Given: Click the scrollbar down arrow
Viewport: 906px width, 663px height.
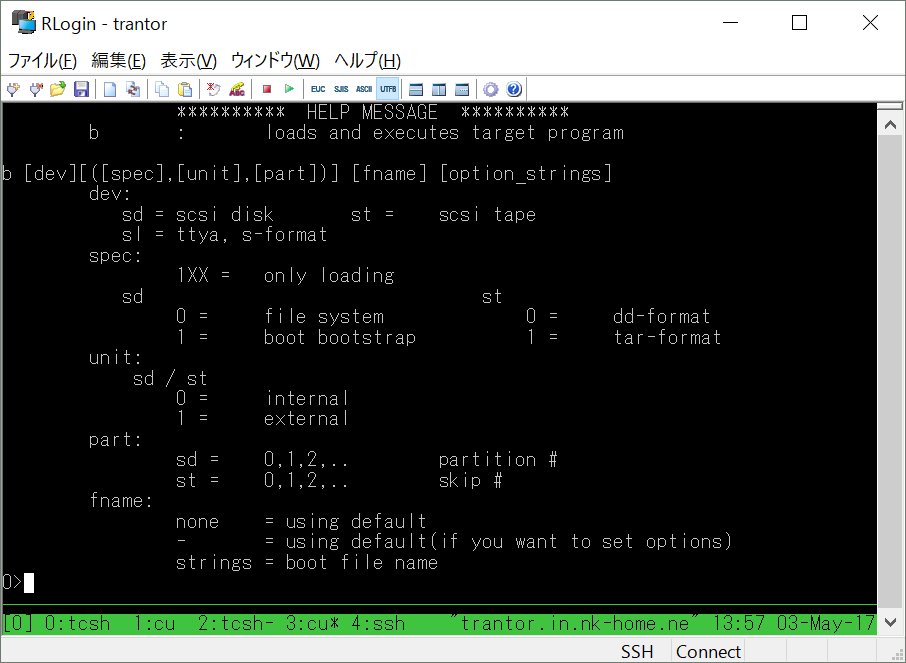Looking at the screenshot, I should point(890,623).
